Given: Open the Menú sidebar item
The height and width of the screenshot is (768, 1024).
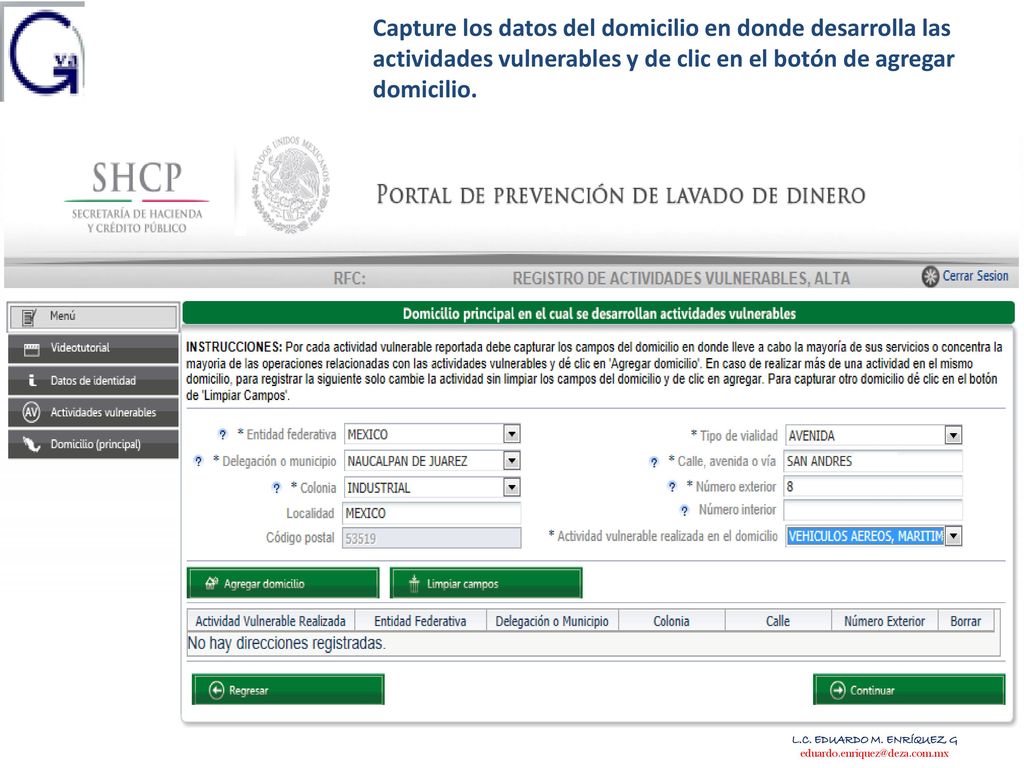Looking at the screenshot, I should pyautogui.click(x=93, y=317).
